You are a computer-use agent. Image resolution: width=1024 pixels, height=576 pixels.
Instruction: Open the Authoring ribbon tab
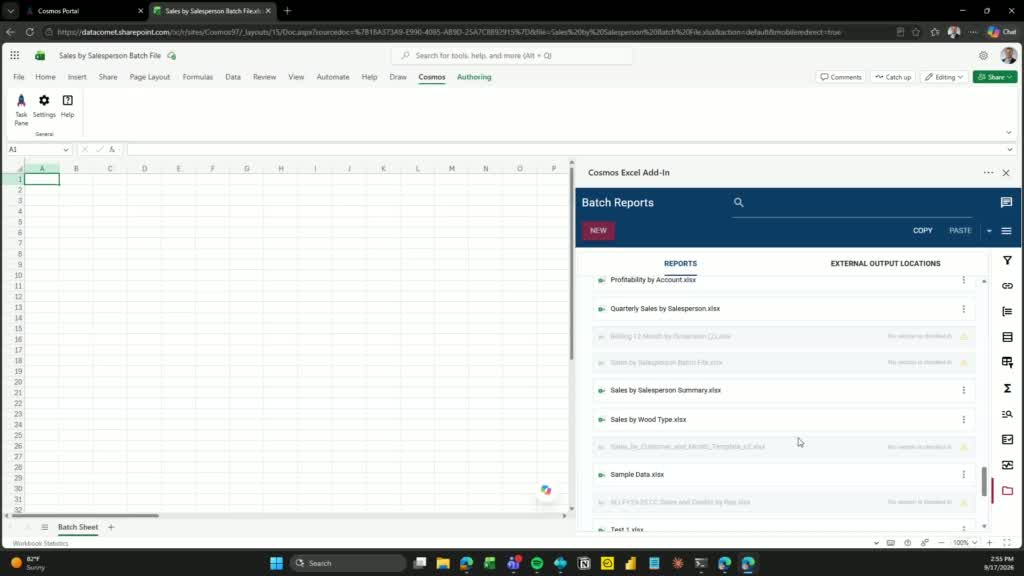[x=474, y=77]
